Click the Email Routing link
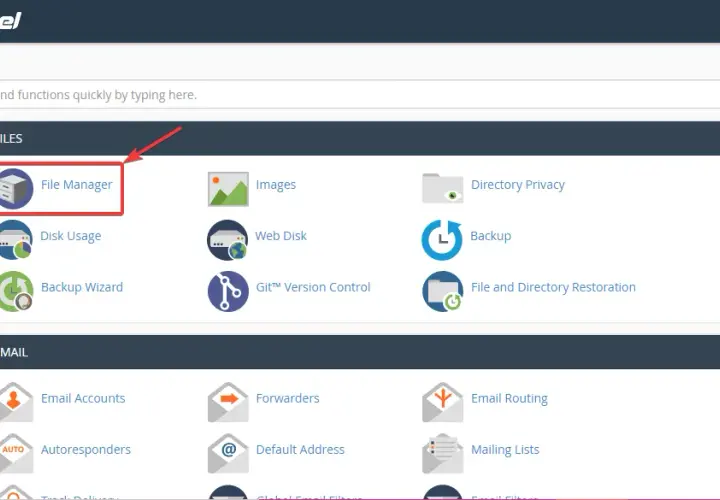Viewport: 720px width, 500px height. pyautogui.click(x=510, y=399)
